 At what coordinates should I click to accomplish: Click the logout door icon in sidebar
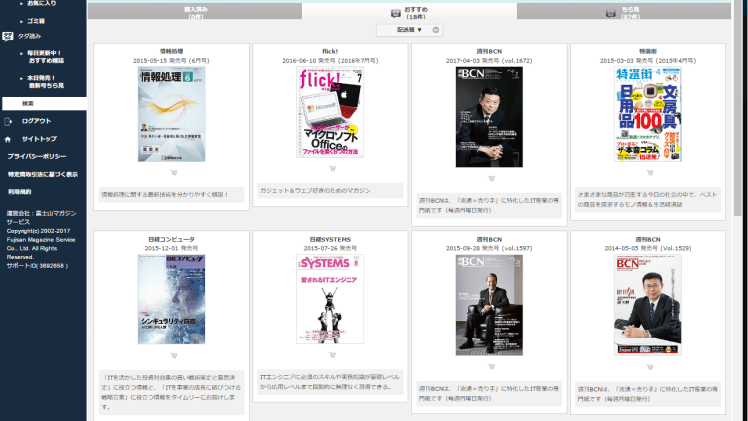9,121
